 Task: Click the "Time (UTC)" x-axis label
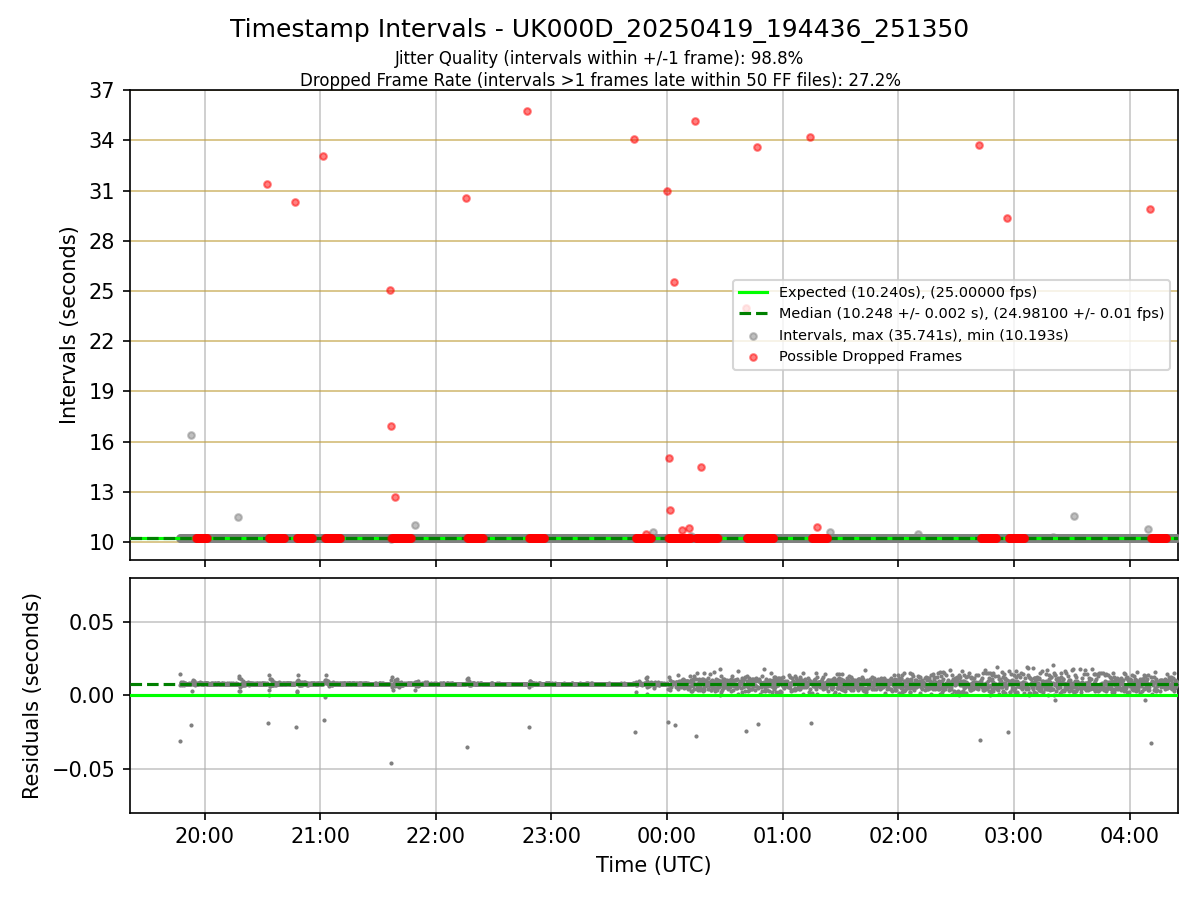click(653, 865)
